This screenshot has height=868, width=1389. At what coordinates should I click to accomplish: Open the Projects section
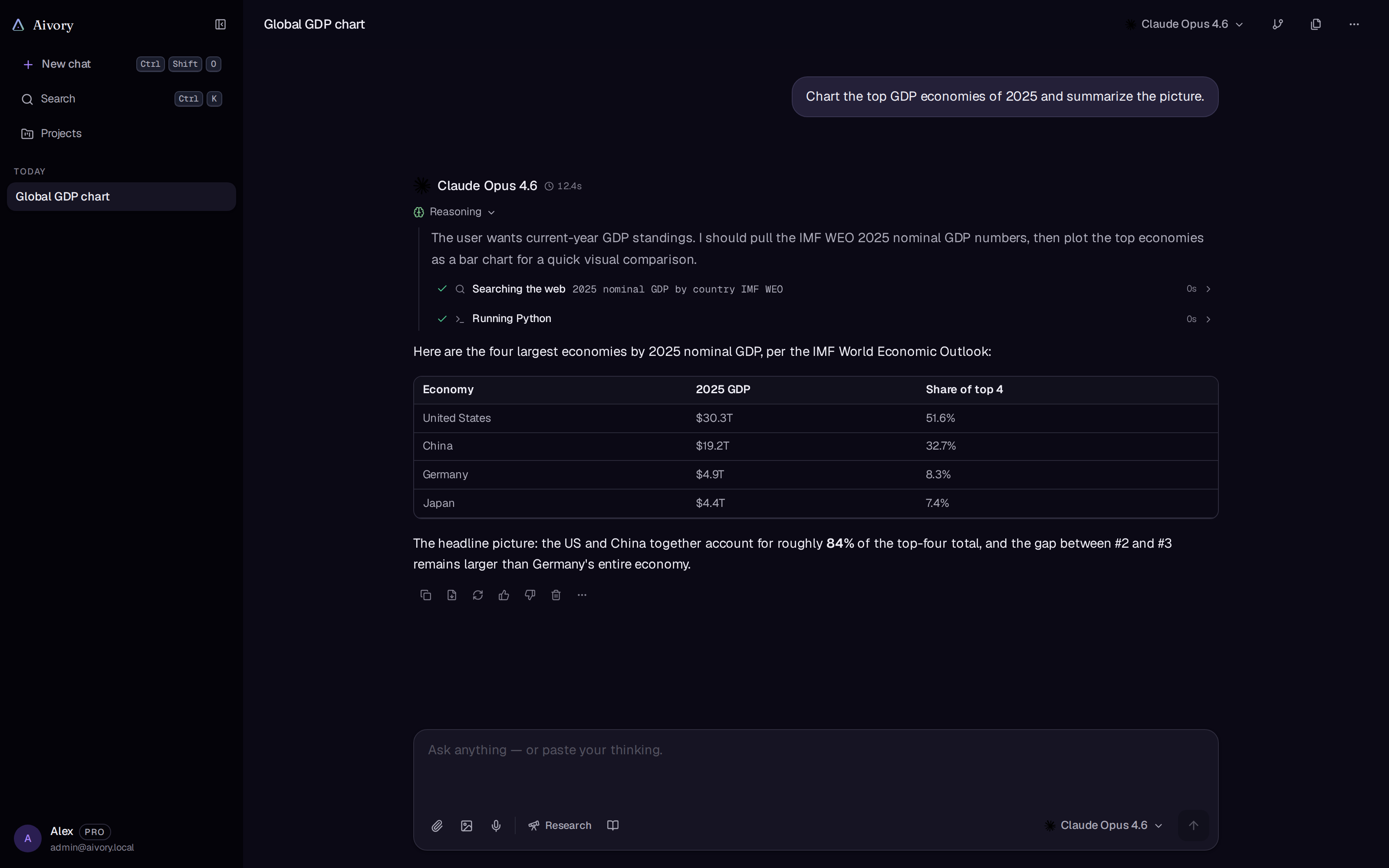pyautogui.click(x=121, y=133)
